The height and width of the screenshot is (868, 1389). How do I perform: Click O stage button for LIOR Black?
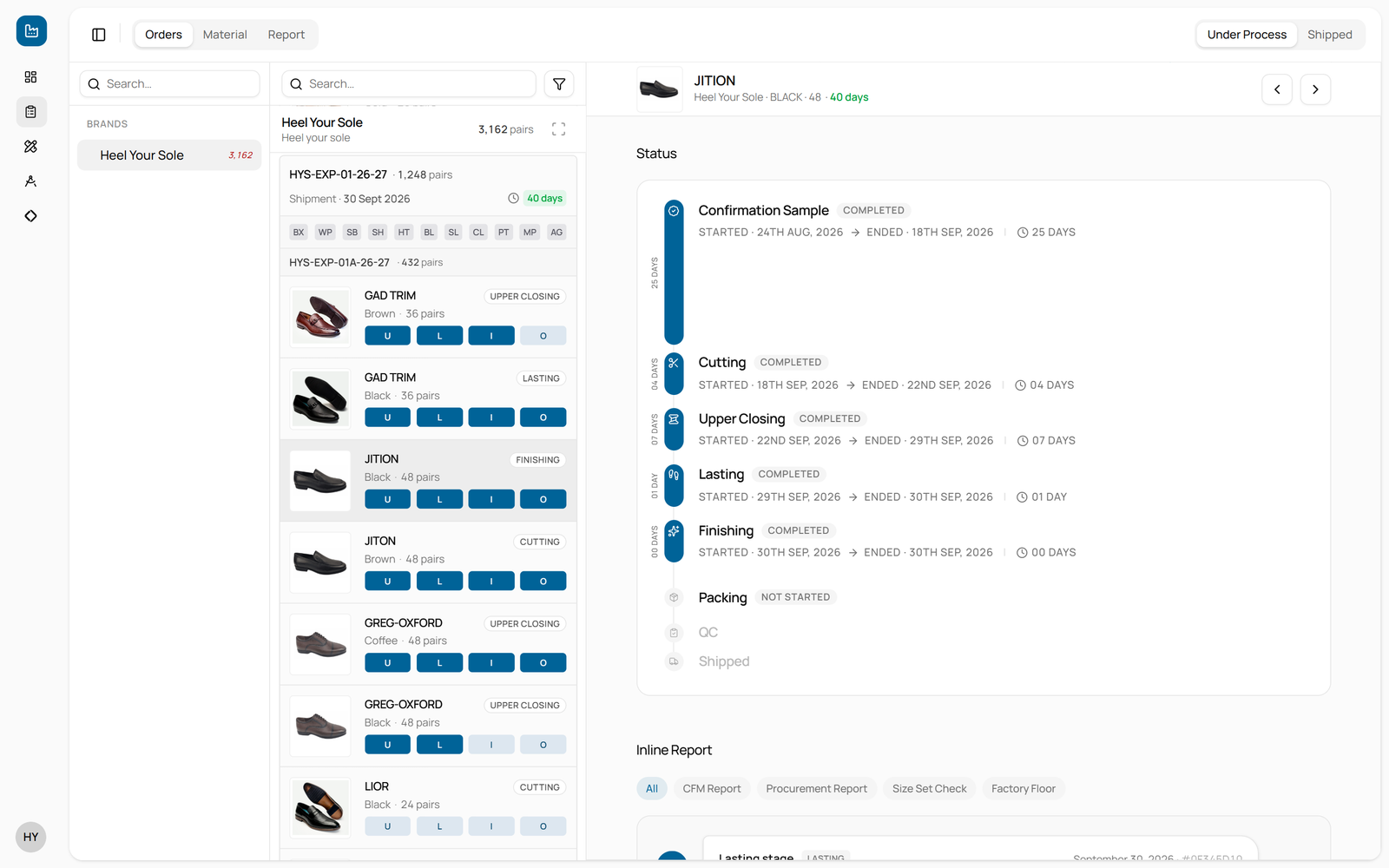click(x=543, y=826)
